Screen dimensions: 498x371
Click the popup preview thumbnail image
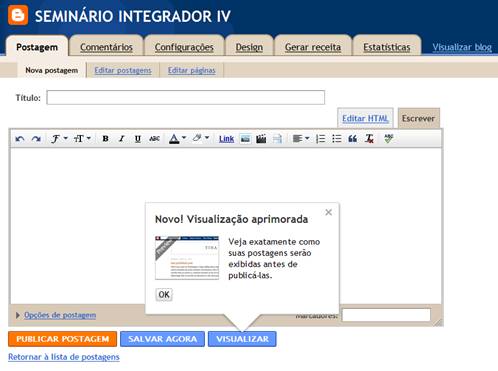(x=187, y=258)
